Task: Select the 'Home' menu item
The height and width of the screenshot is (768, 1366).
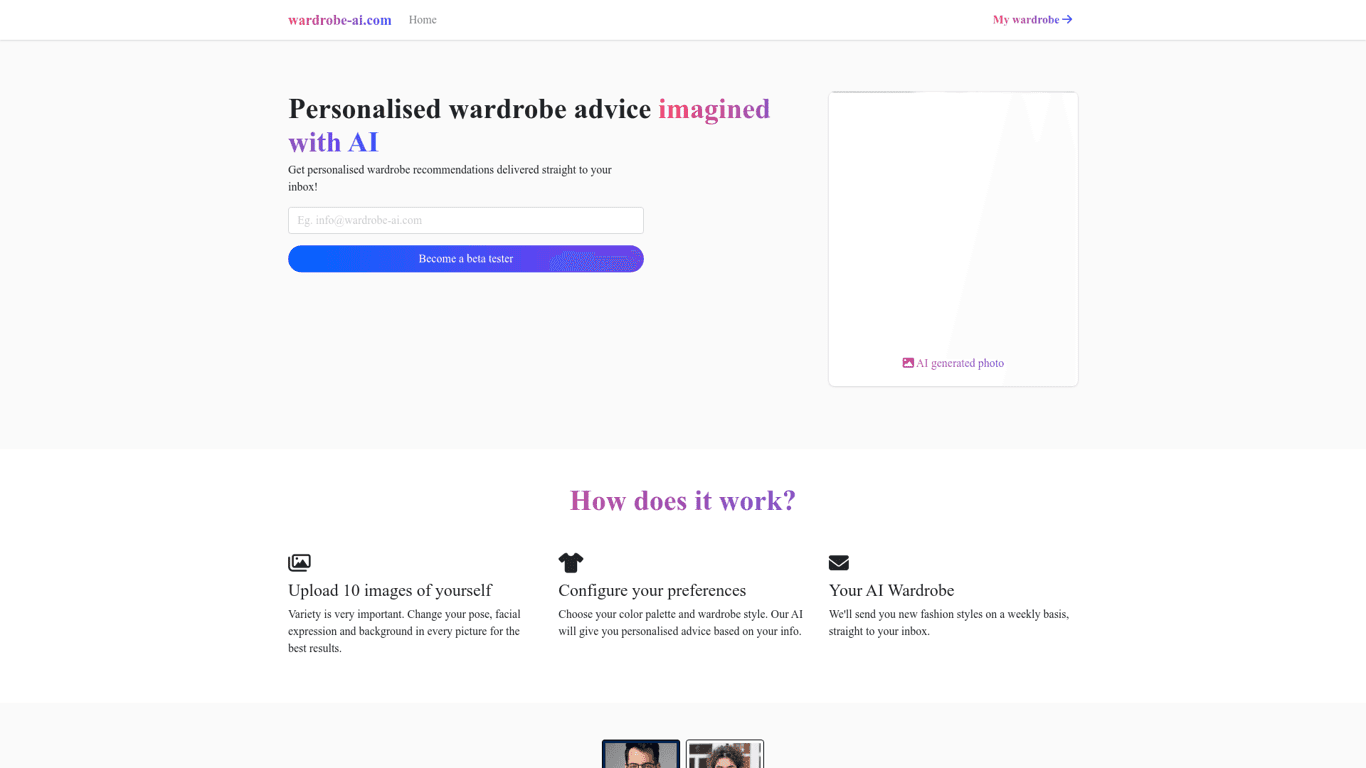Action: (422, 19)
